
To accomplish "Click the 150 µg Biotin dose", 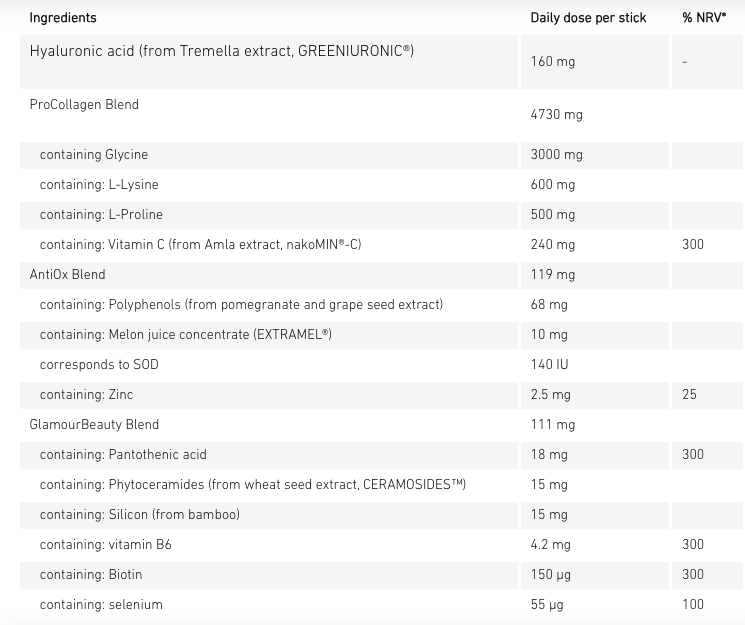I will tap(552, 575).
